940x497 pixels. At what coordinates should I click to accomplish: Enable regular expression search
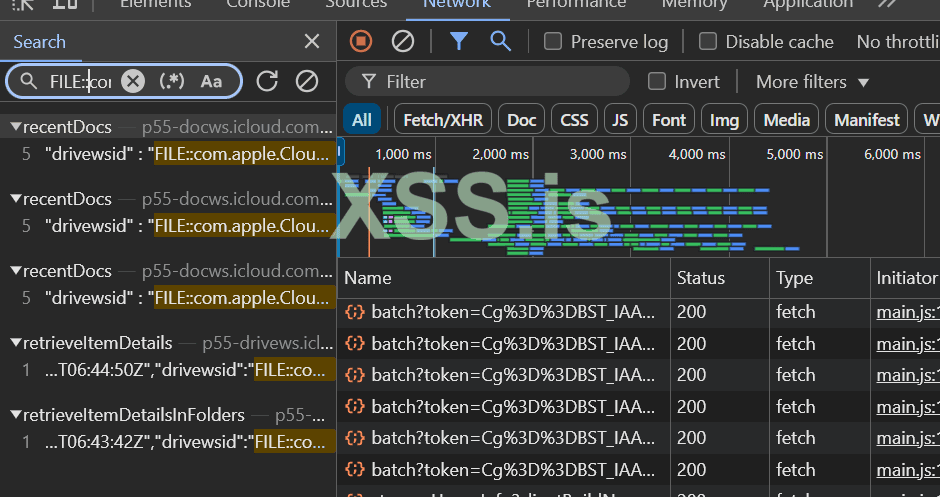point(172,81)
